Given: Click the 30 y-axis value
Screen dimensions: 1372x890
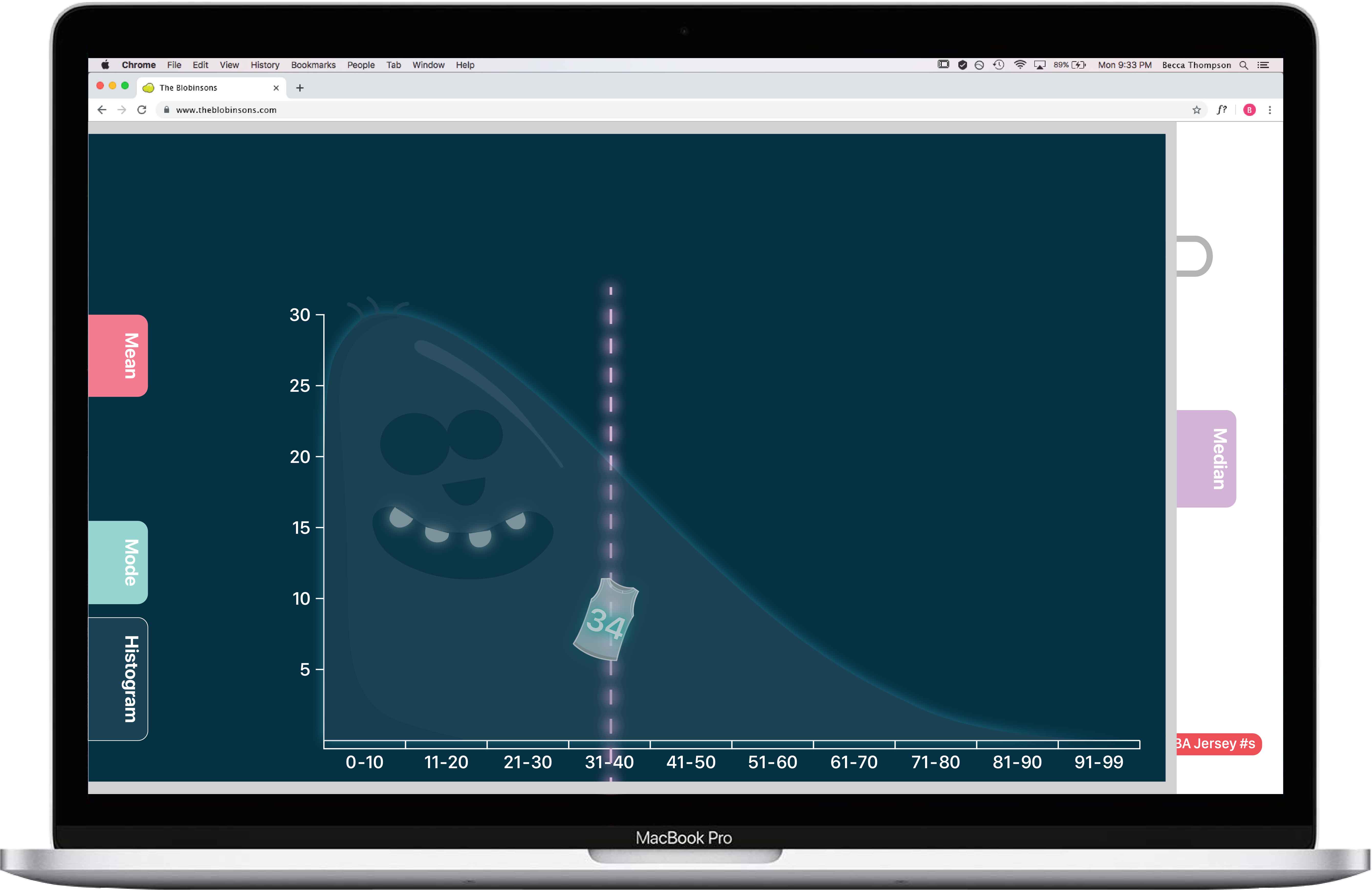Looking at the screenshot, I should click(300, 315).
